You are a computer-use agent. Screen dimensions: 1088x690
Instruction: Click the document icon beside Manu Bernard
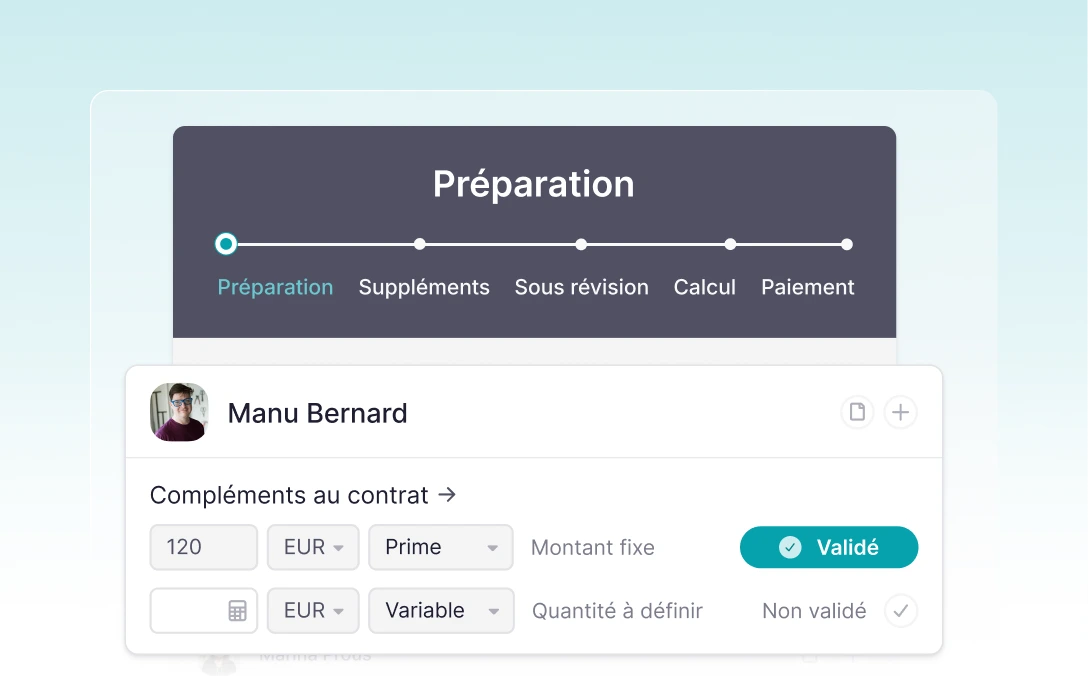[x=857, y=412]
